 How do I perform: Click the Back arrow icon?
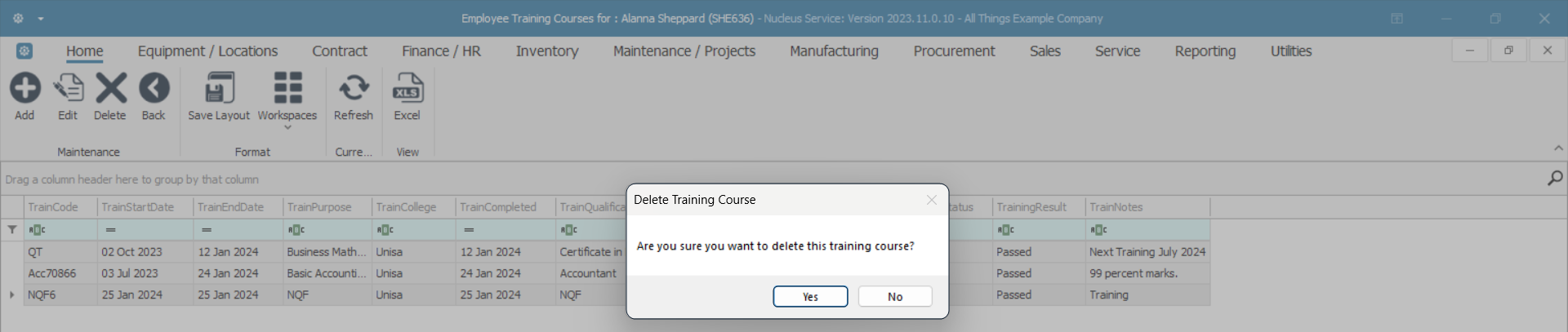coord(154,88)
